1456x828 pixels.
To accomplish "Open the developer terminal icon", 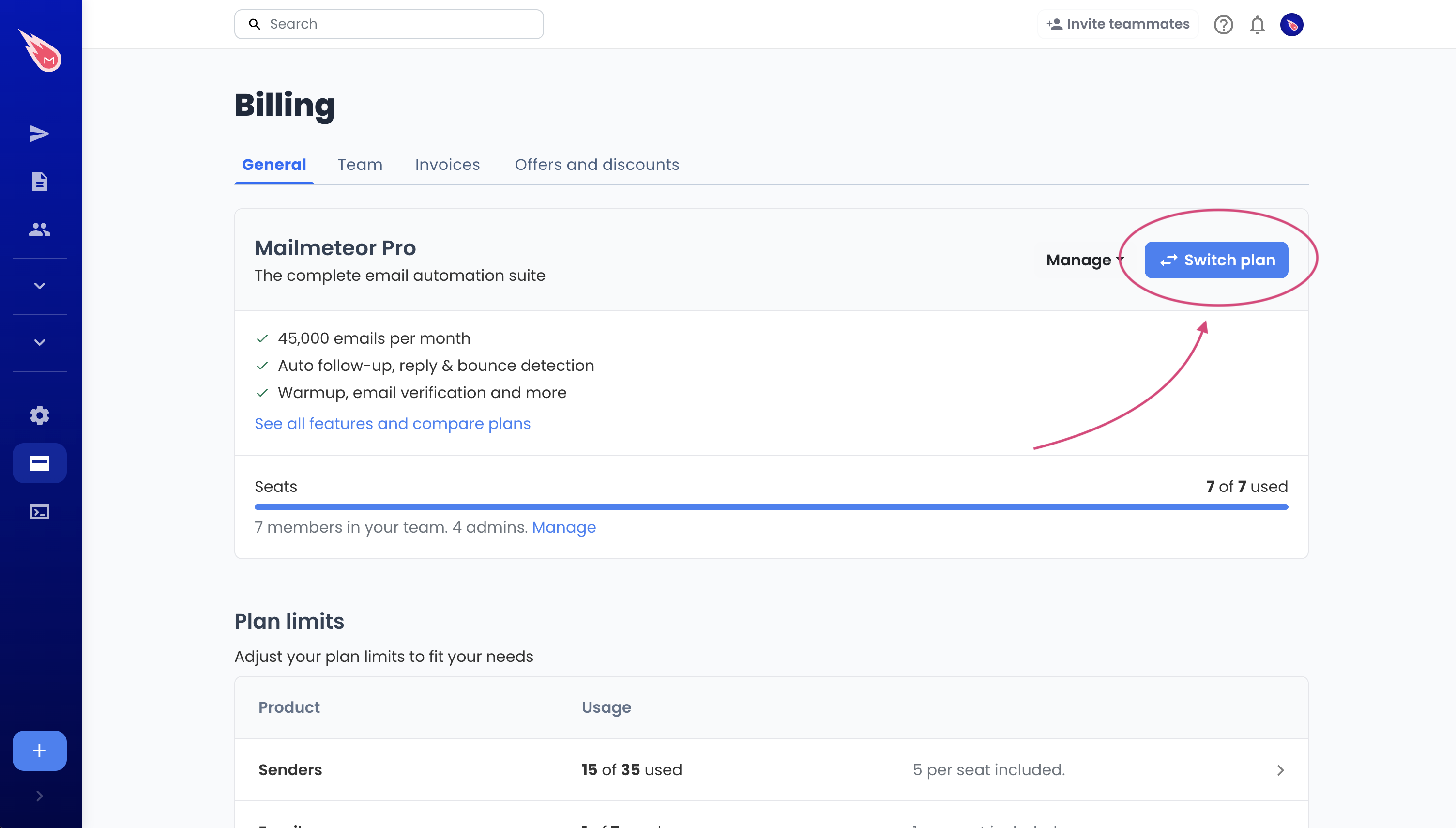I will click(x=39, y=511).
